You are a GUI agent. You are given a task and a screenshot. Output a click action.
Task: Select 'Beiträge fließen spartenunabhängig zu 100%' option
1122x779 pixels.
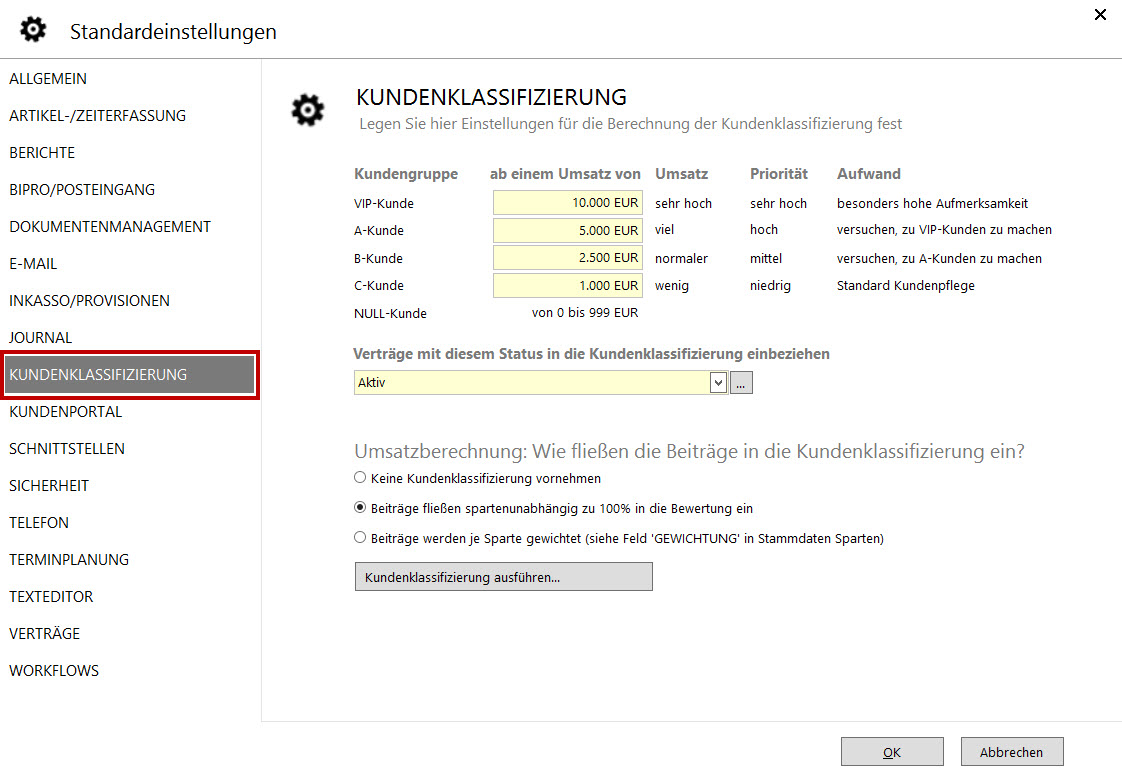click(361, 508)
